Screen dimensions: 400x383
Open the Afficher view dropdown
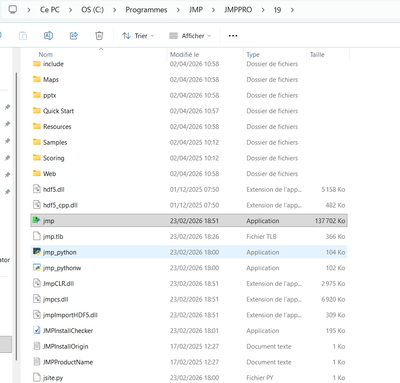point(190,36)
